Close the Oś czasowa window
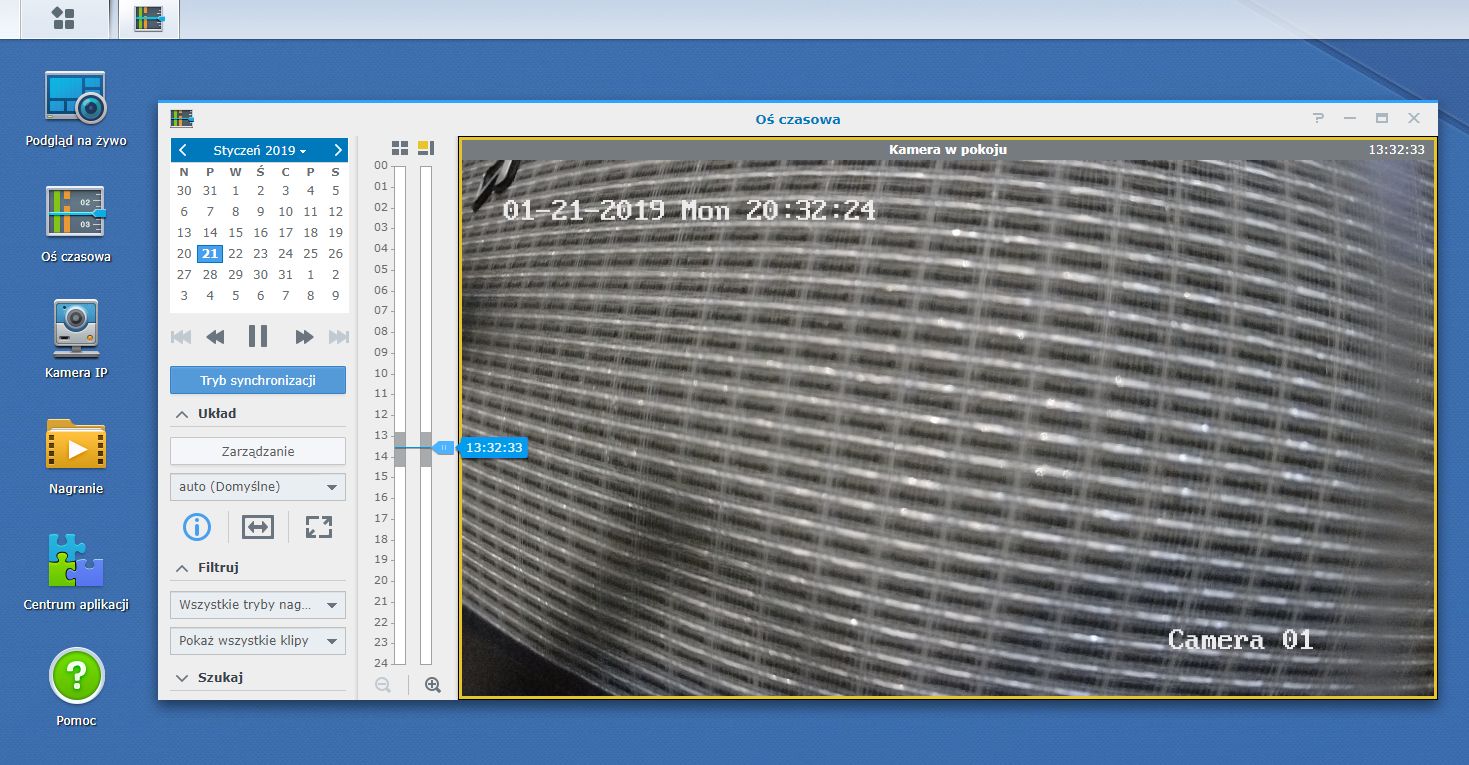The image size is (1469, 765). pyautogui.click(x=1414, y=118)
